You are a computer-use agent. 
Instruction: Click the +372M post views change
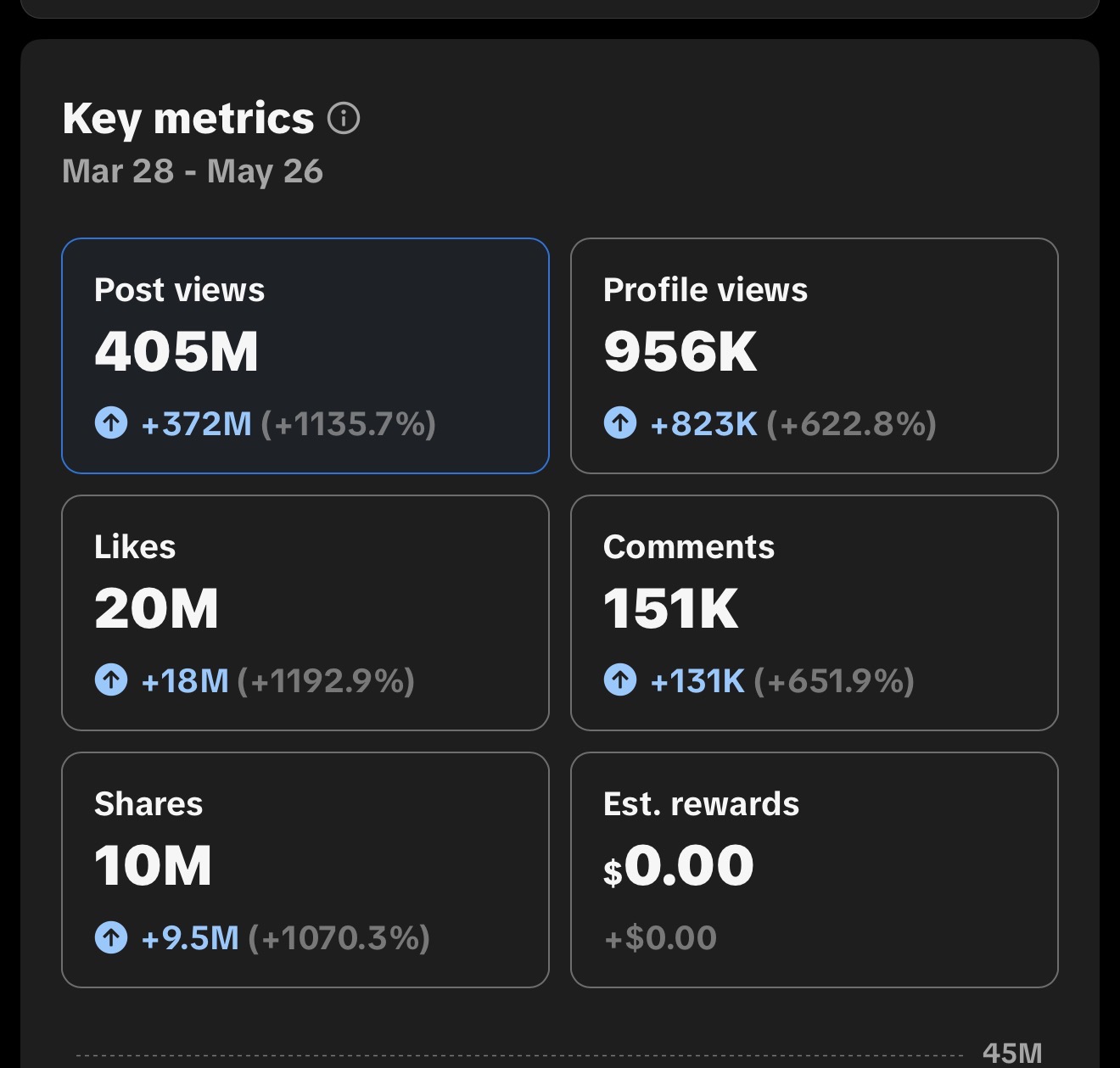pos(197,423)
